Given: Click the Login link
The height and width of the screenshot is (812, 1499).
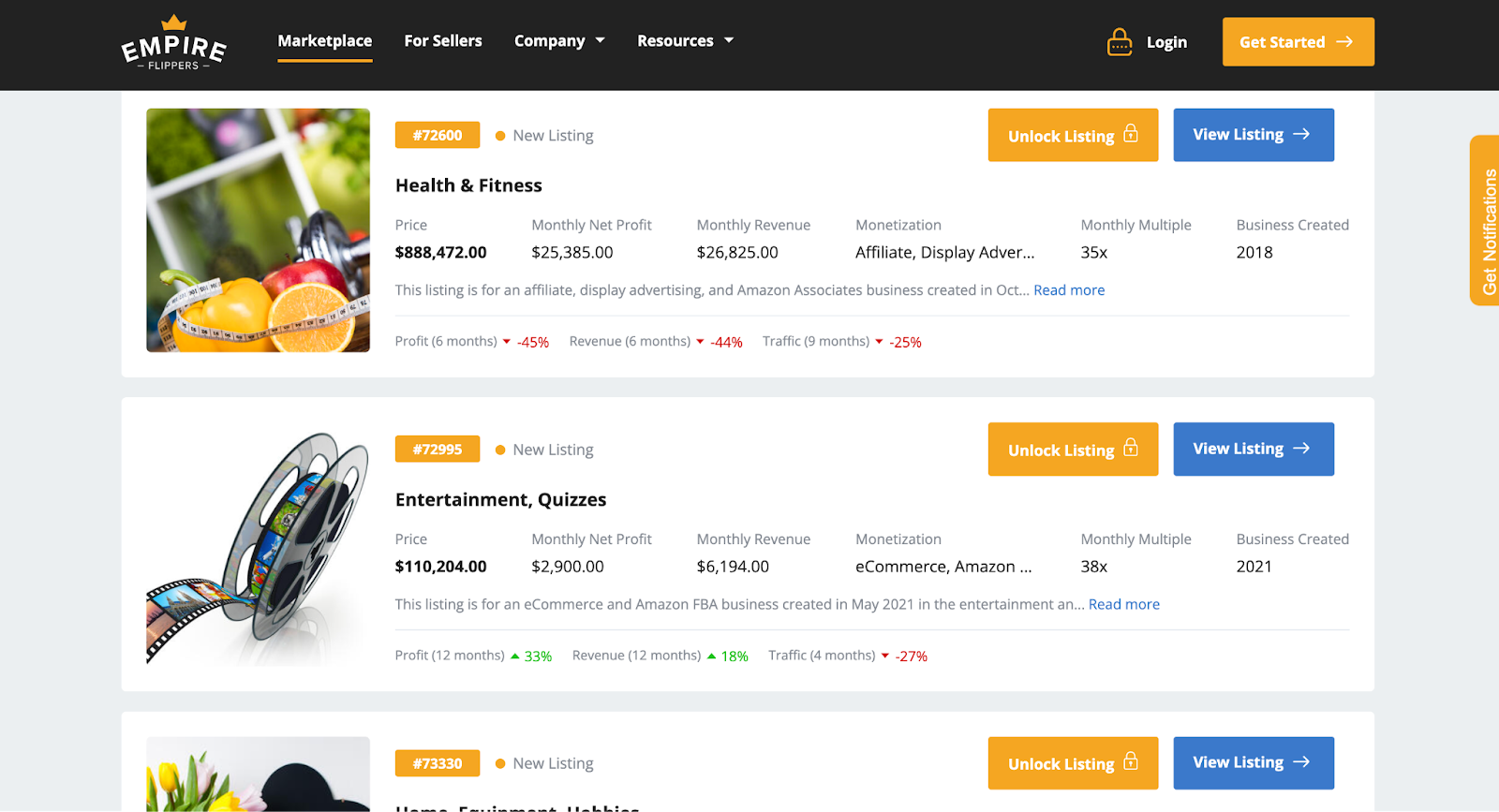Looking at the screenshot, I should point(1166,42).
